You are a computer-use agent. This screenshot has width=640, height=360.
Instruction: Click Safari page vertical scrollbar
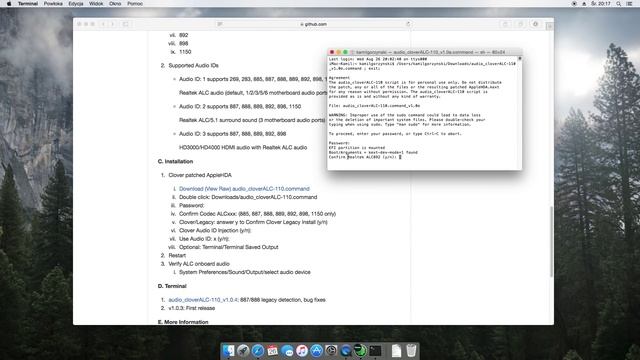pos(552,242)
